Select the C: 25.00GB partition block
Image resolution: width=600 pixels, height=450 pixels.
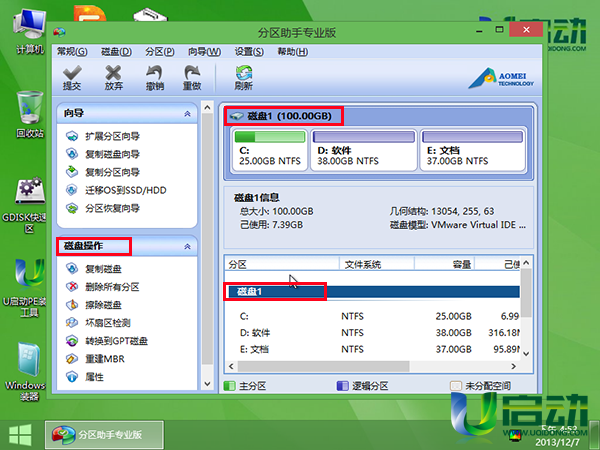point(269,150)
